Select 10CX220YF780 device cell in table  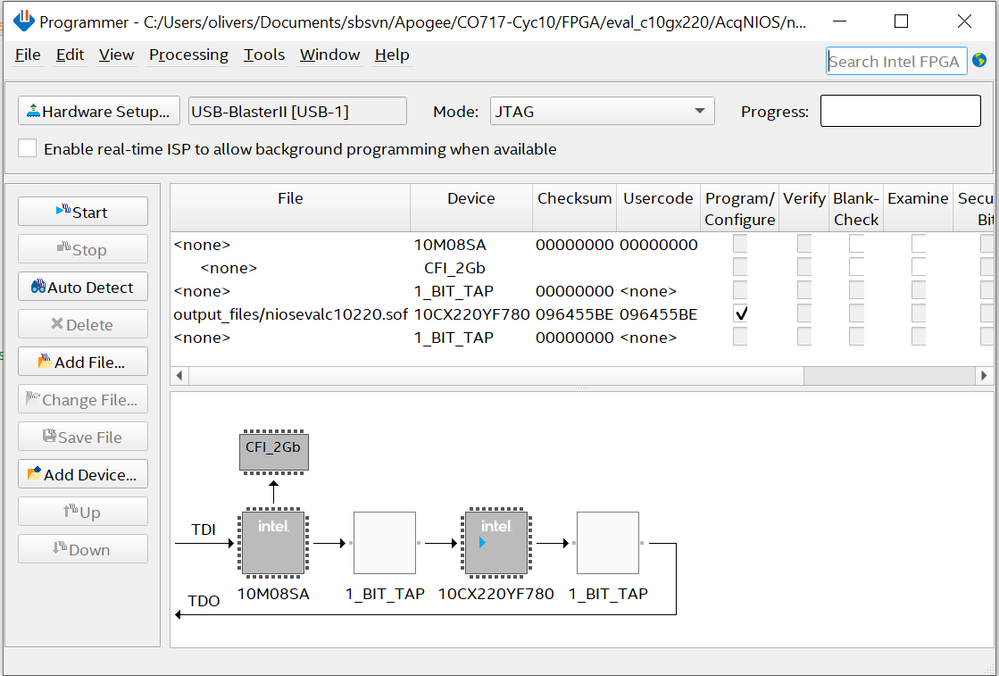471,314
